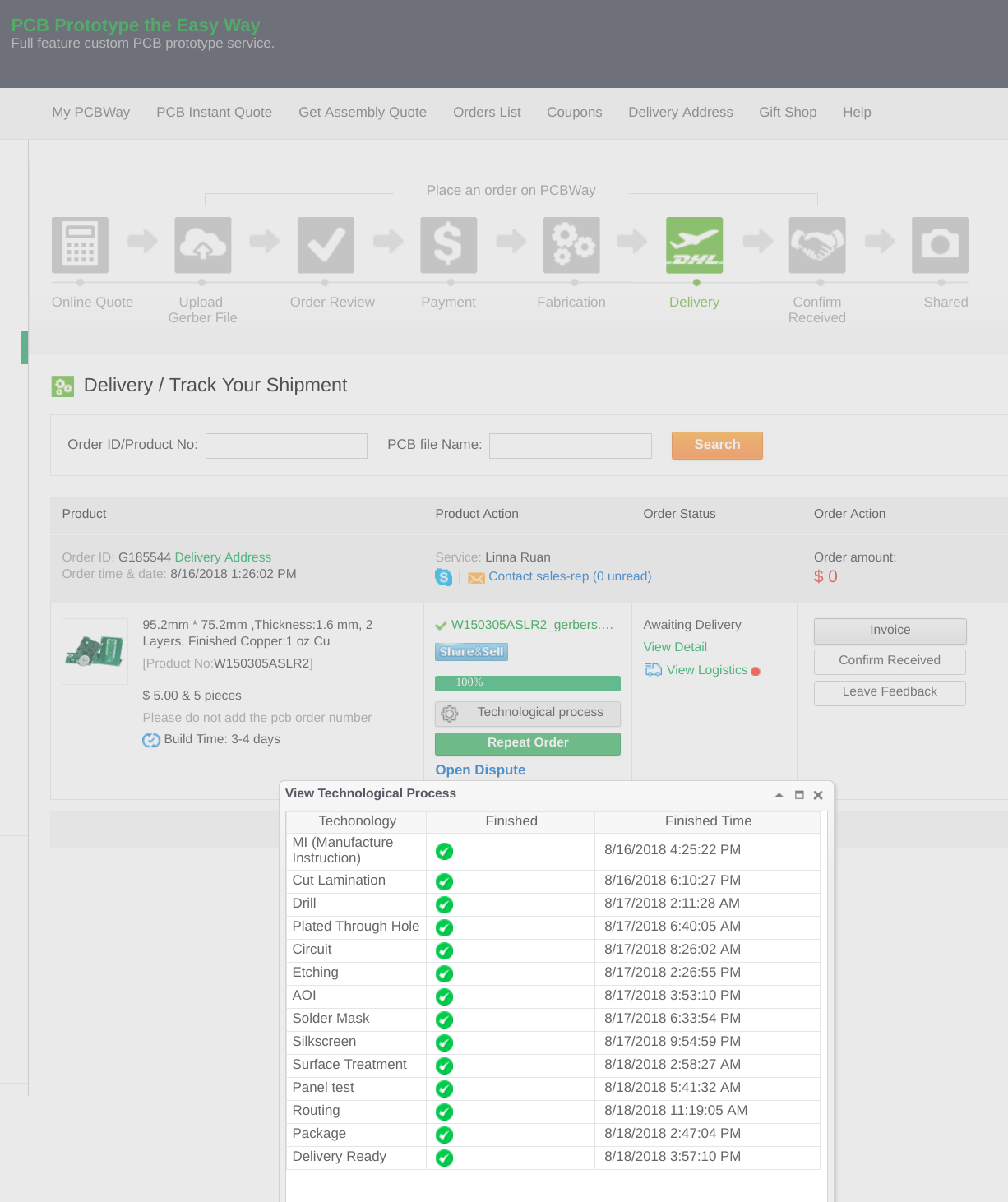1008x1202 pixels.
Task: Open the View Logistics link
Action: pos(706,670)
